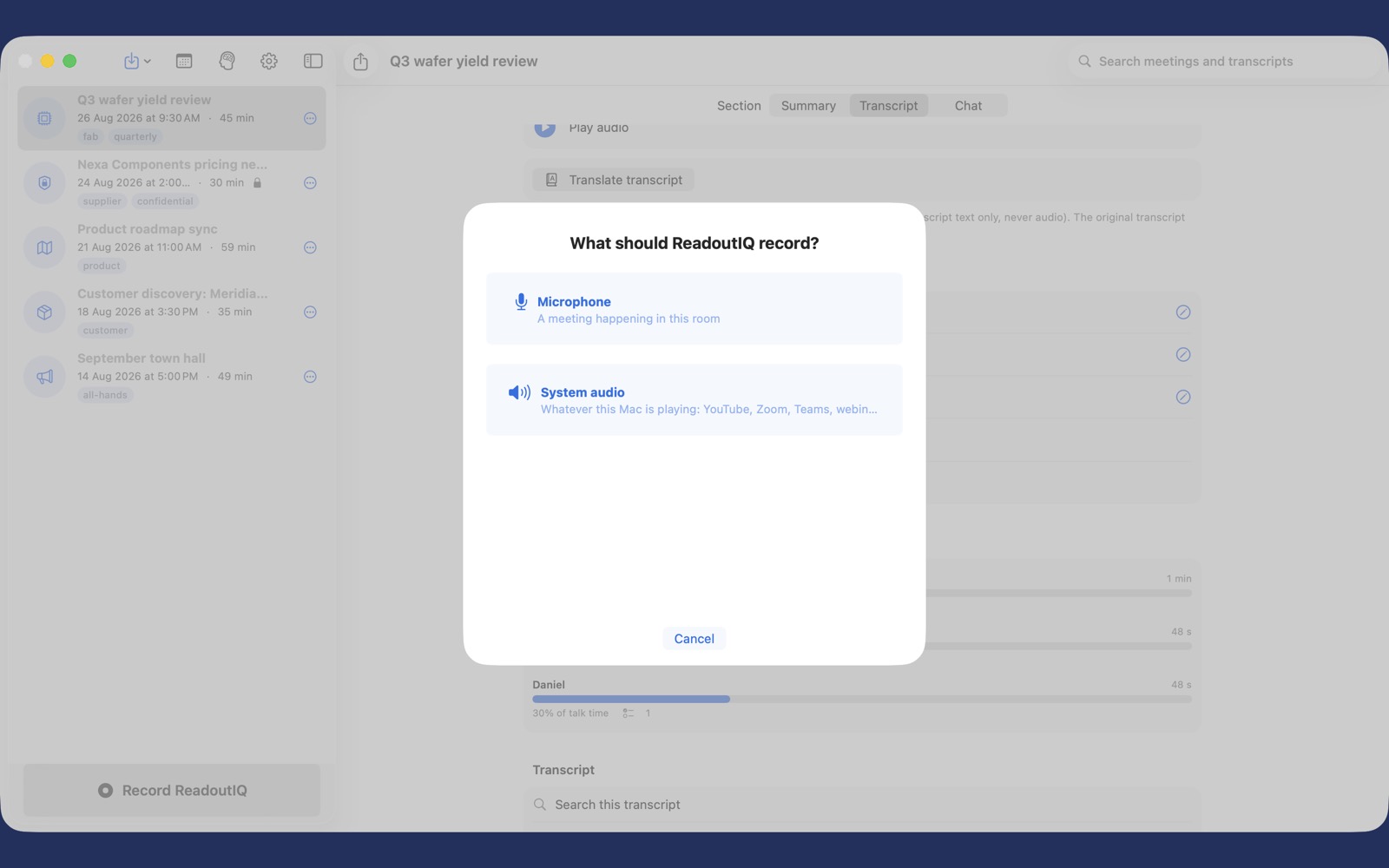
Task: Click the record circle icon in sidebar
Action: [x=105, y=791]
